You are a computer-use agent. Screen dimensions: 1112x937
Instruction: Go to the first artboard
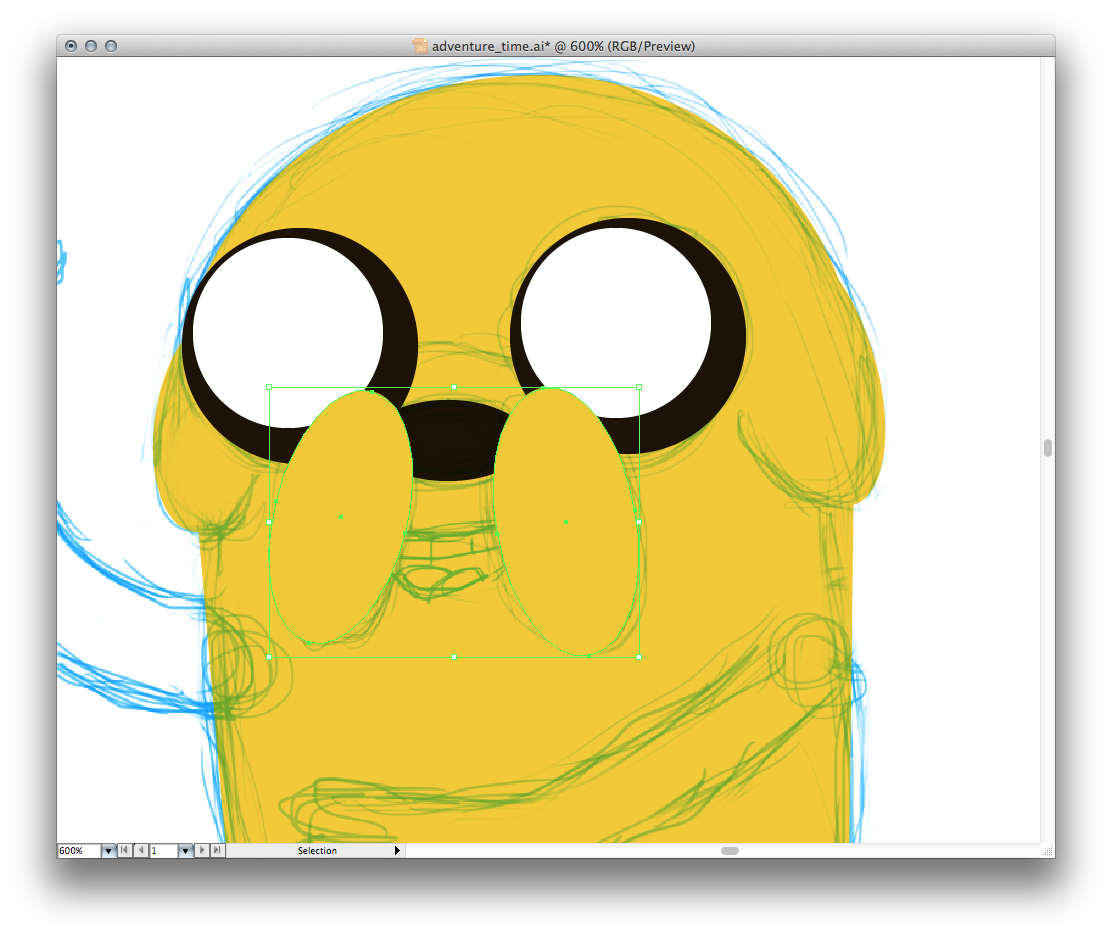[125, 851]
